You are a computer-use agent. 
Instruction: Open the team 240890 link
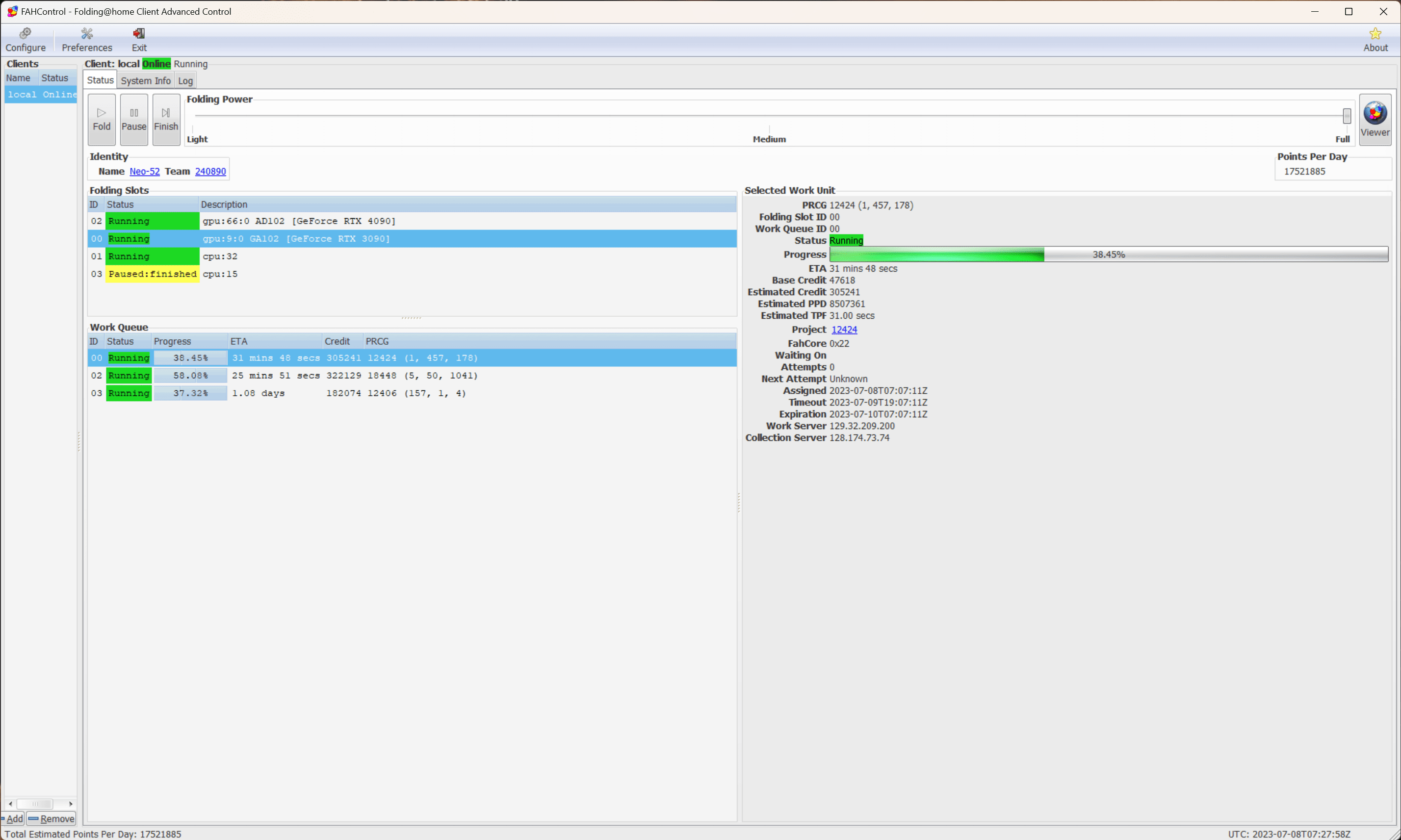(210, 172)
